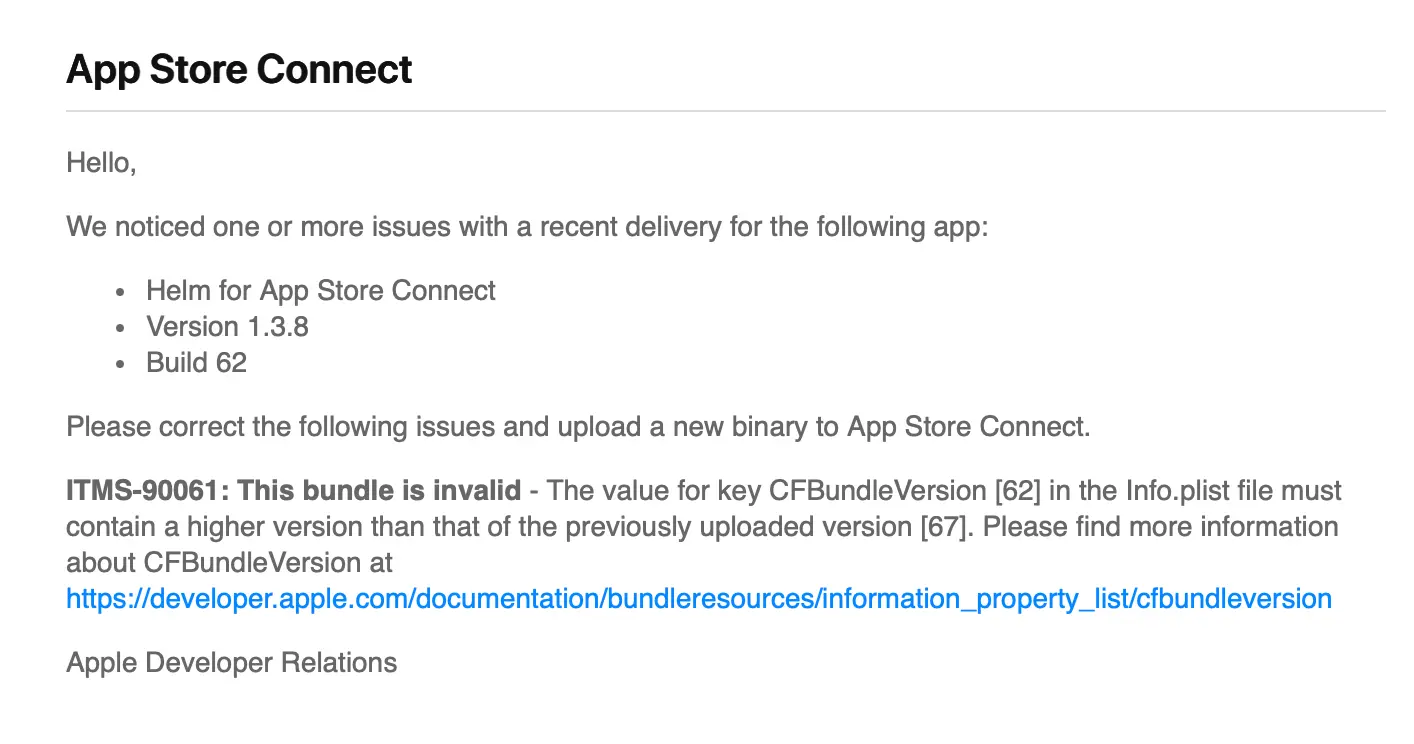Select the 'Helm for App Store Connect' list item
Screen dimensions: 1414x744
click(321, 290)
